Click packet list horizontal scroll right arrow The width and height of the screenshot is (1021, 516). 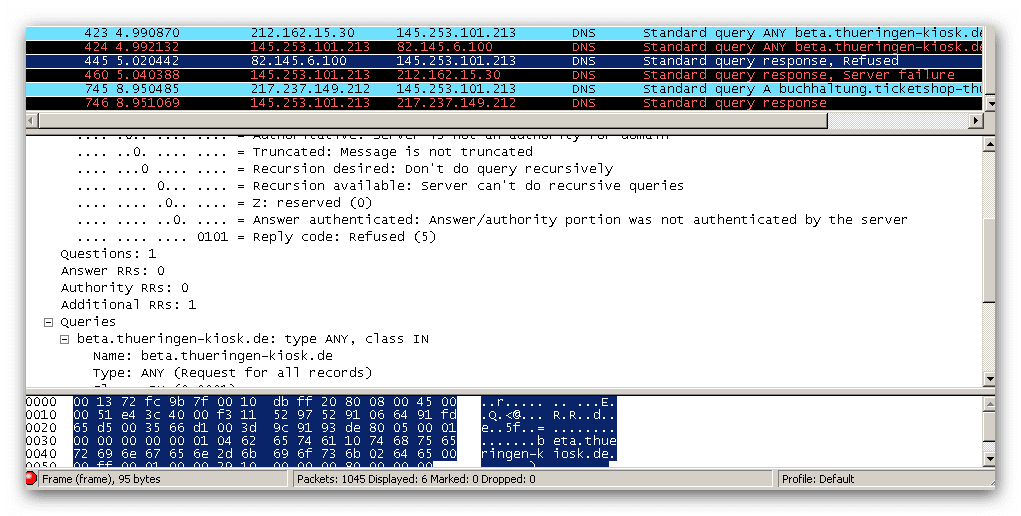975,120
